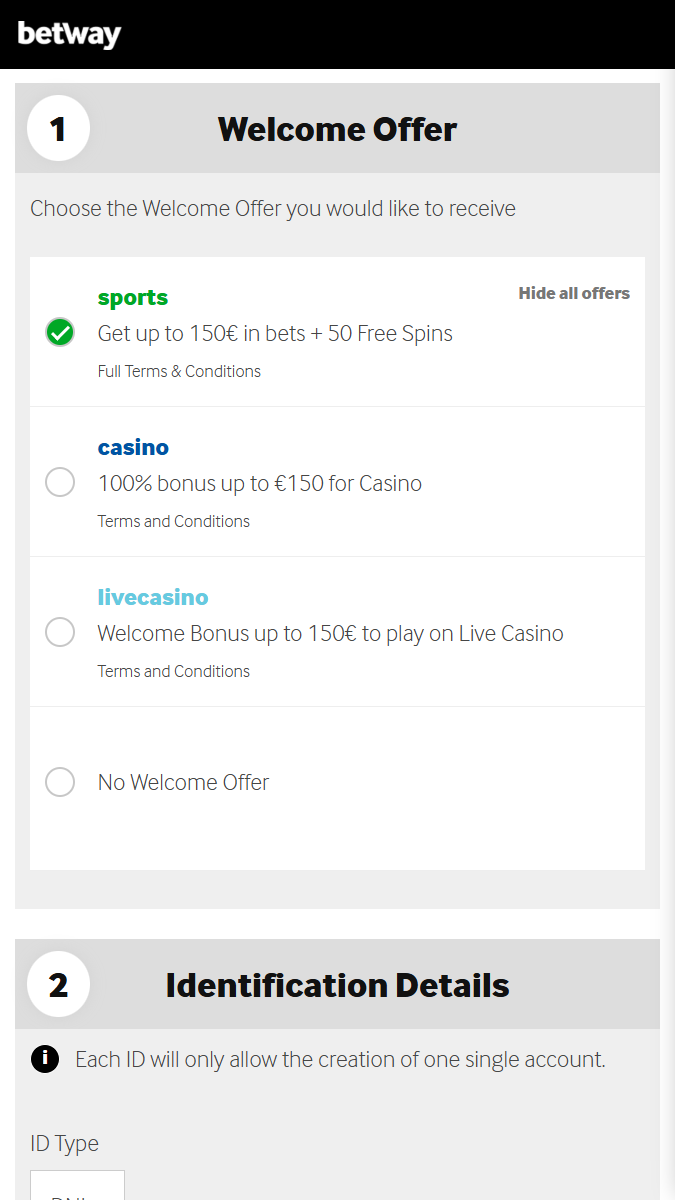Click the No Welcome Offer label text
Image resolution: width=675 pixels, height=1200 pixels.
(x=183, y=782)
